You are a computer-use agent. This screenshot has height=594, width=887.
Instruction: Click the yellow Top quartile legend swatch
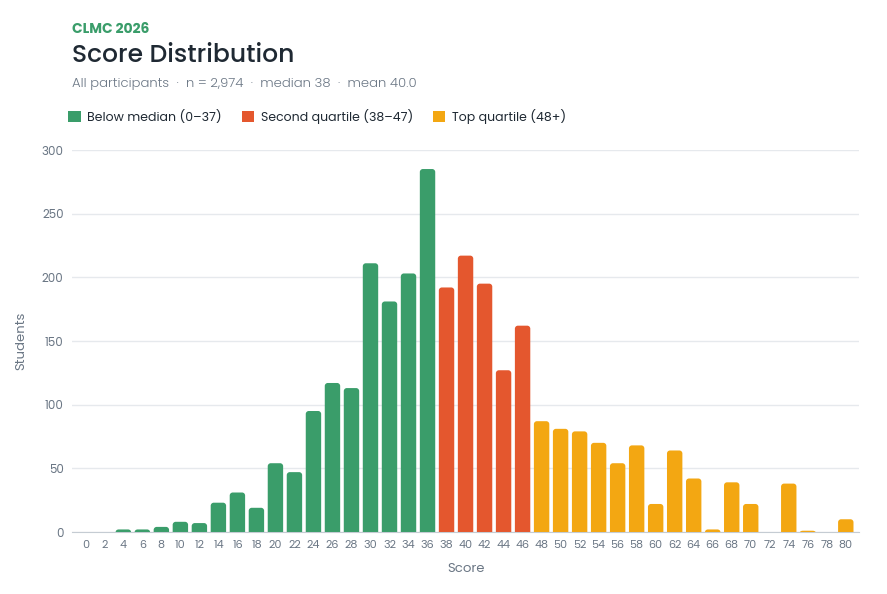(x=439, y=117)
